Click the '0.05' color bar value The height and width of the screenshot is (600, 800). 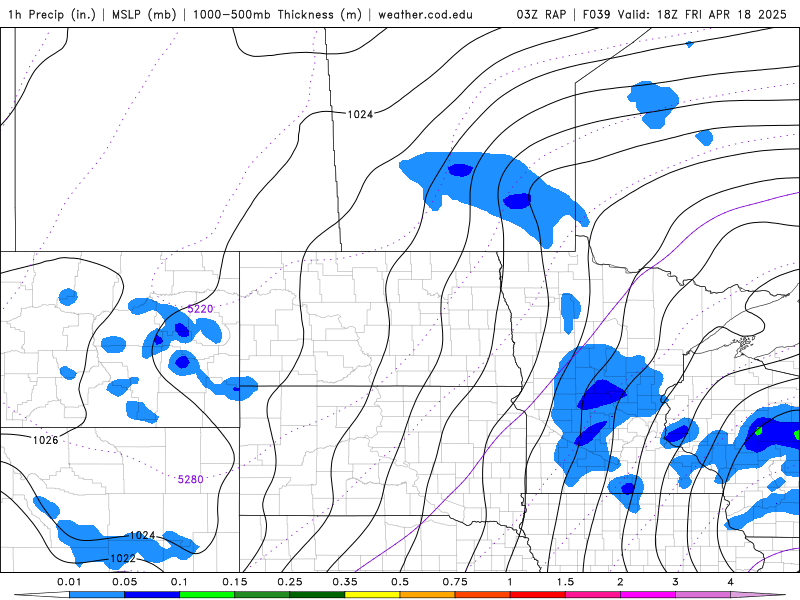pyautogui.click(x=124, y=582)
